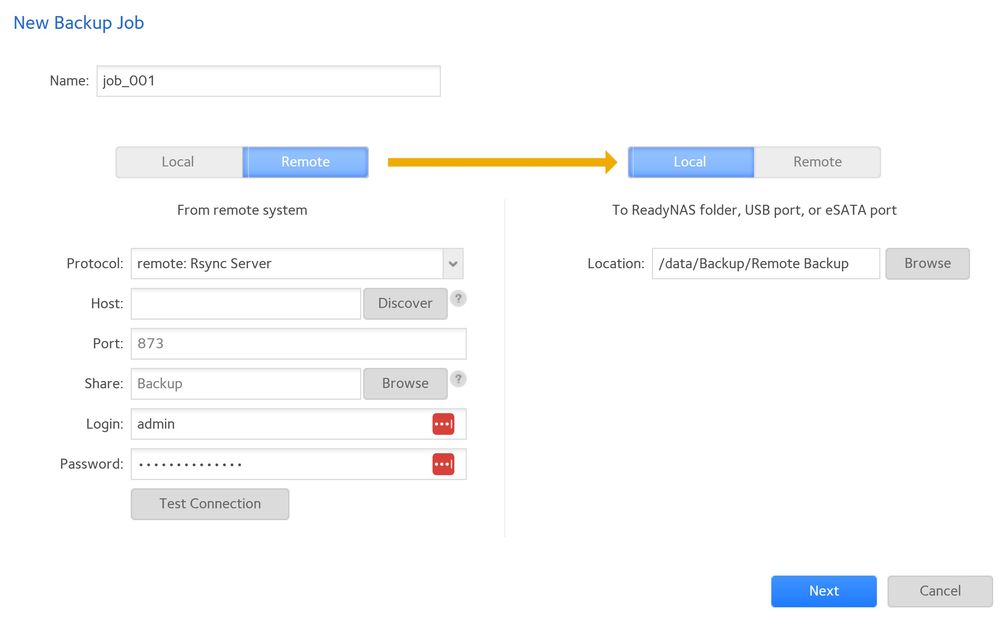Image resolution: width=999 pixels, height=631 pixels.
Task: Click the Protocol combo box showing Rsync Server
Action: [x=286, y=264]
